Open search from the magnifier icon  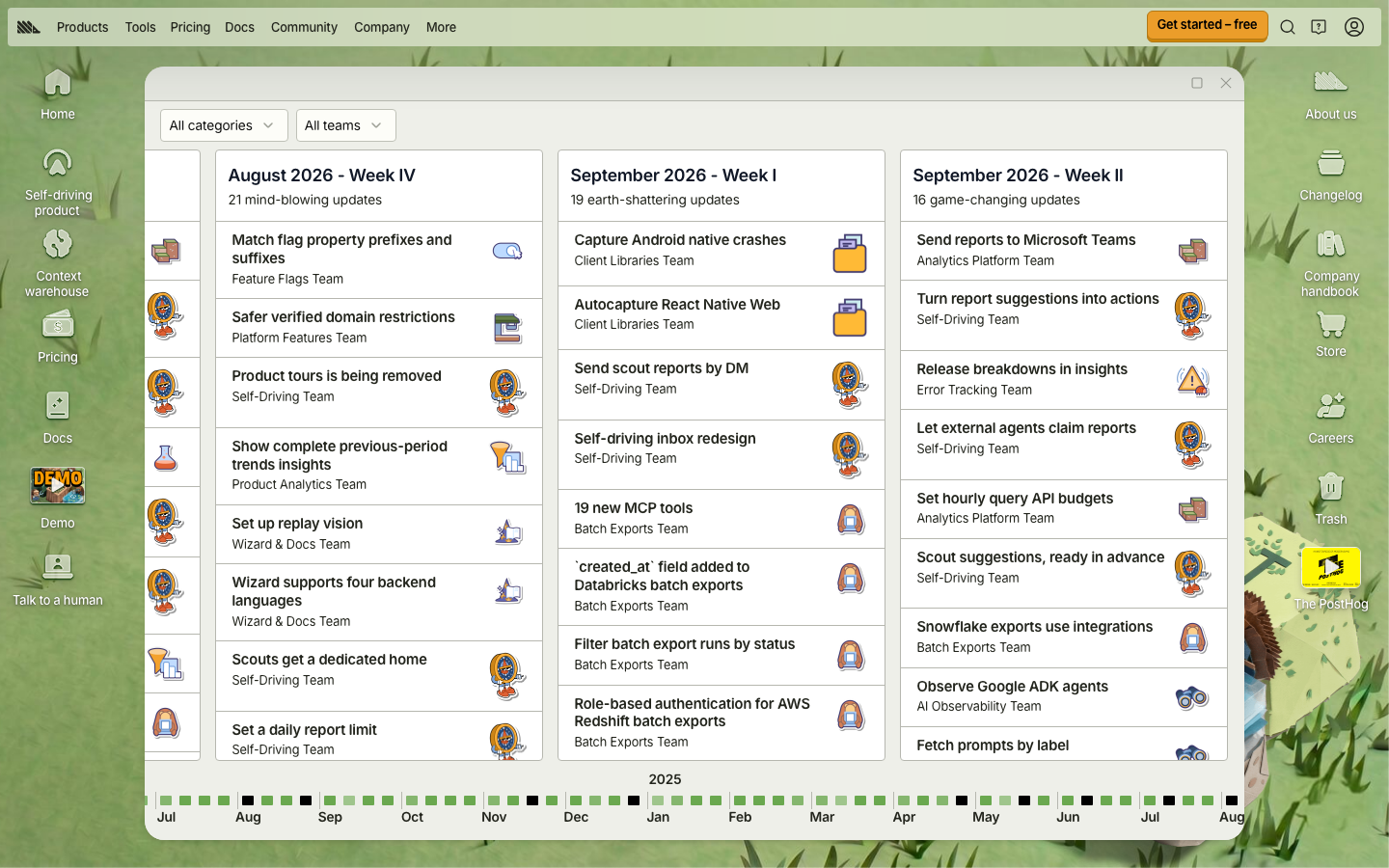(x=1288, y=27)
